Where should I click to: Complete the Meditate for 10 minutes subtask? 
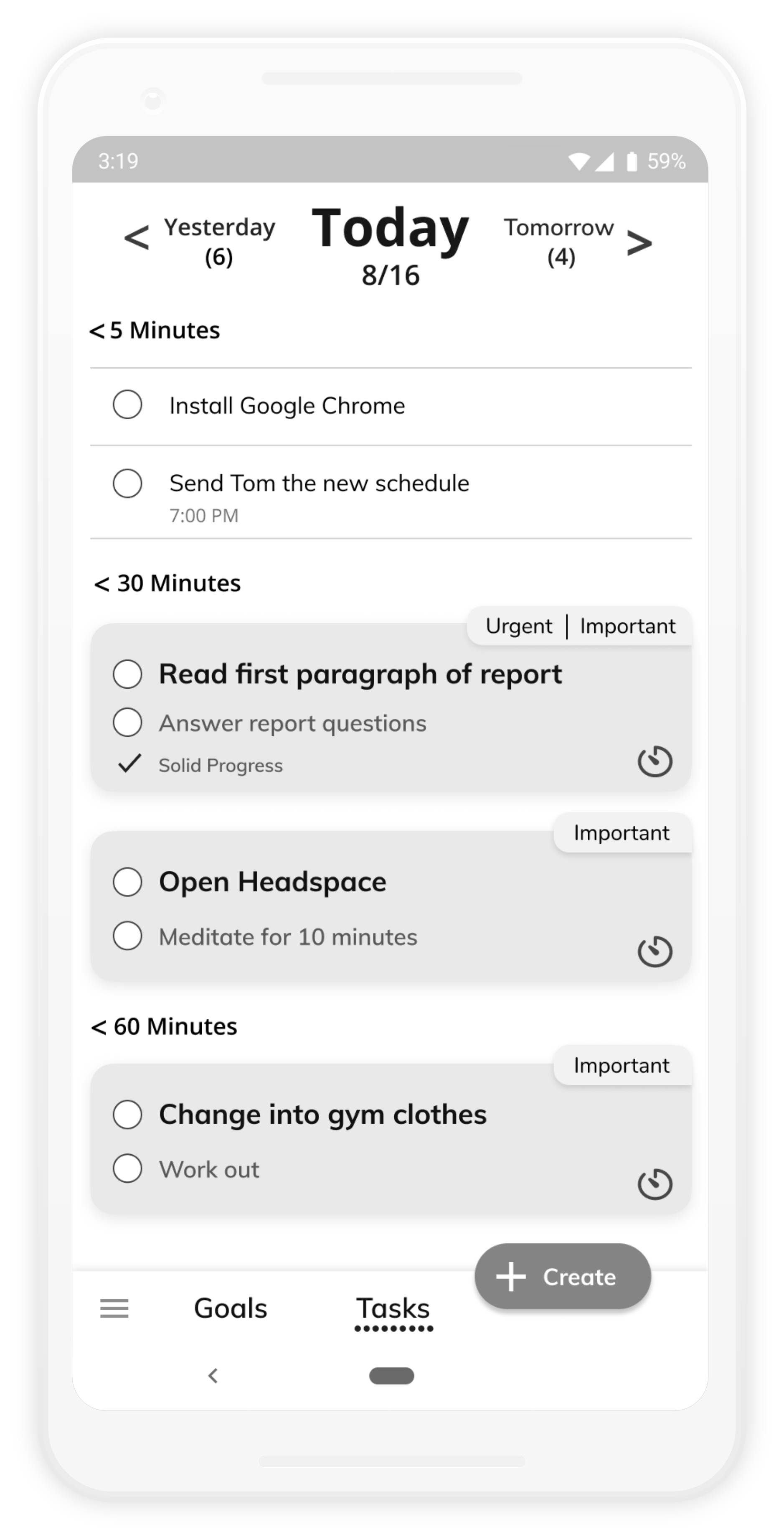click(127, 936)
